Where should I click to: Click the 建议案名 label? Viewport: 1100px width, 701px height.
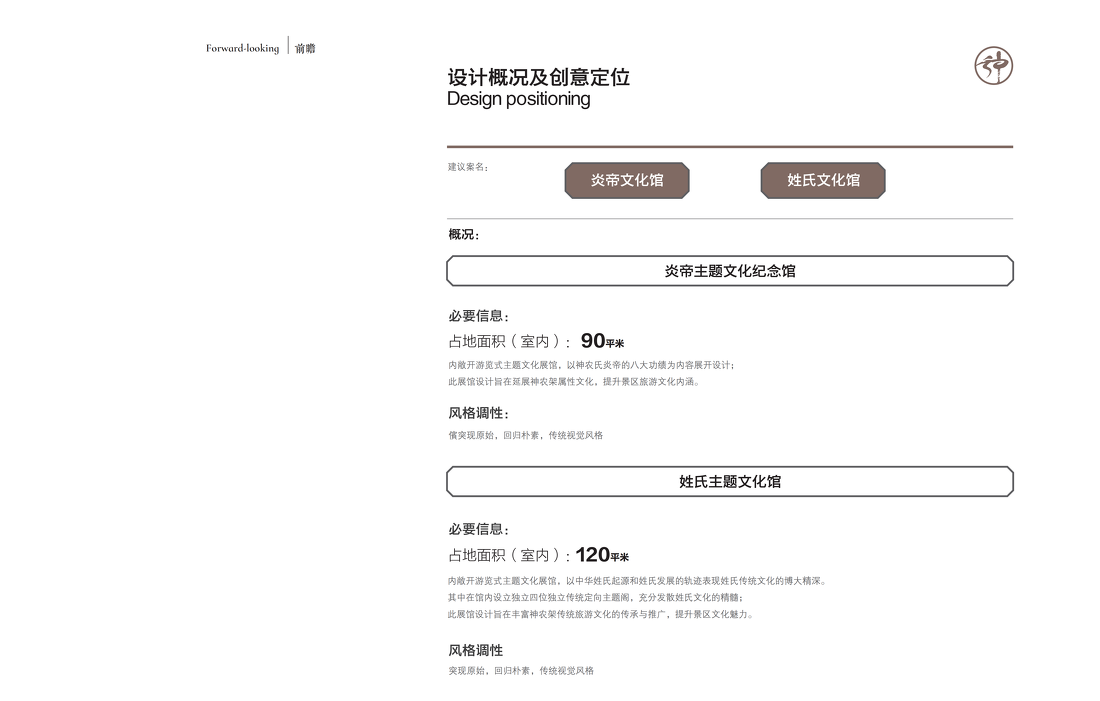point(468,167)
